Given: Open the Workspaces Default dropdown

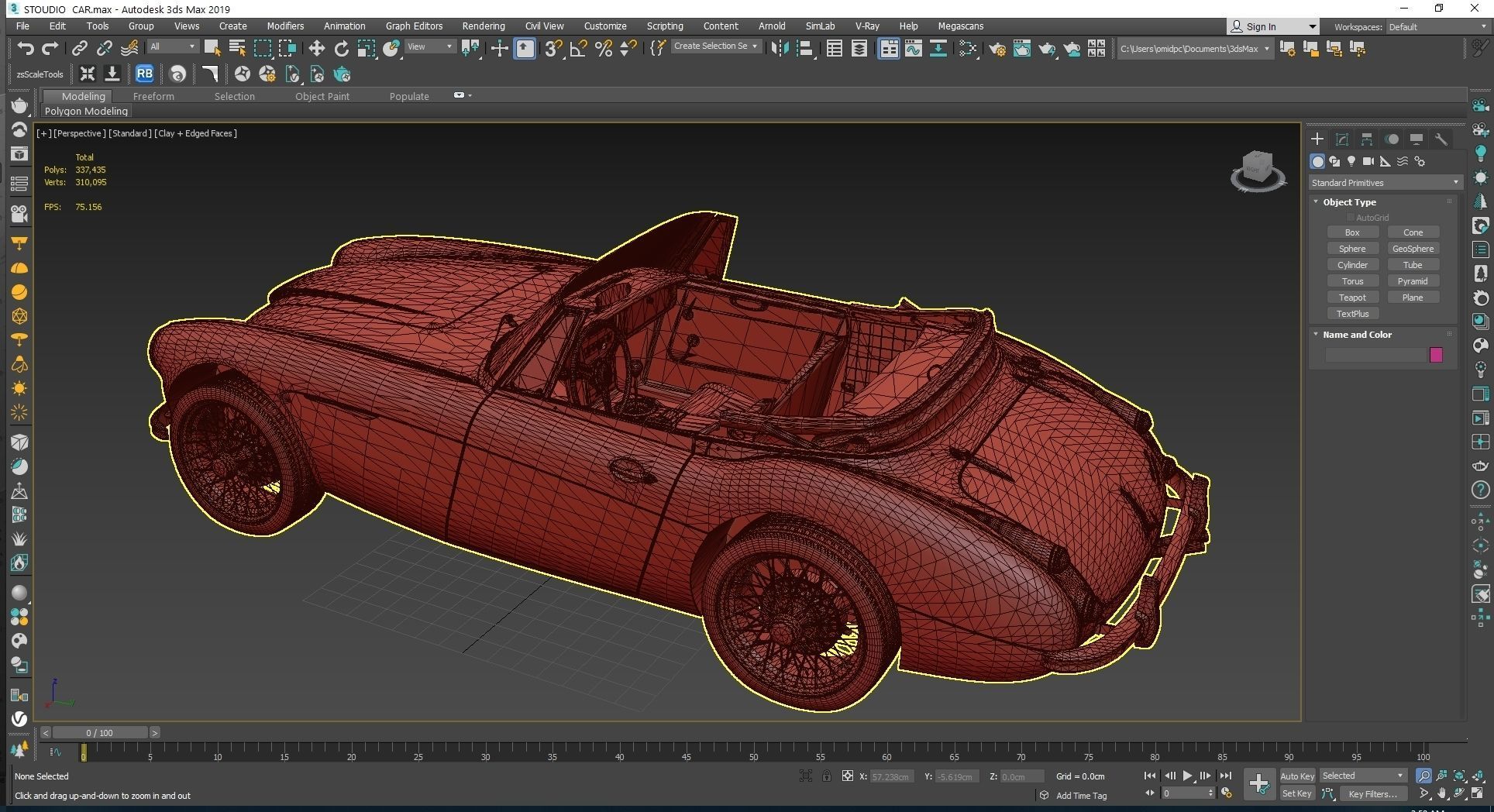Looking at the screenshot, I should (1437, 26).
